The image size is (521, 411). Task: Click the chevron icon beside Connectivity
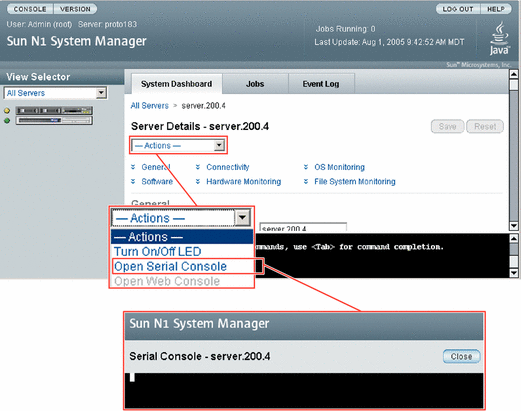[198, 167]
